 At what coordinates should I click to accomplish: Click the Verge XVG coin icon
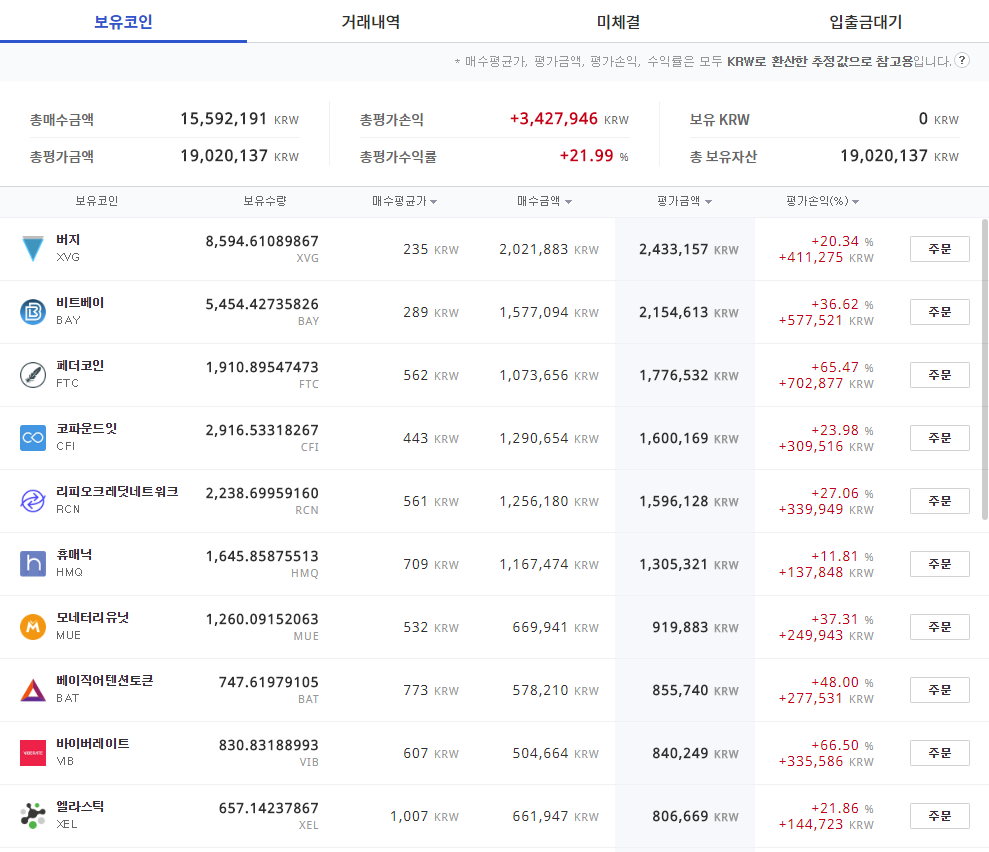[33, 248]
